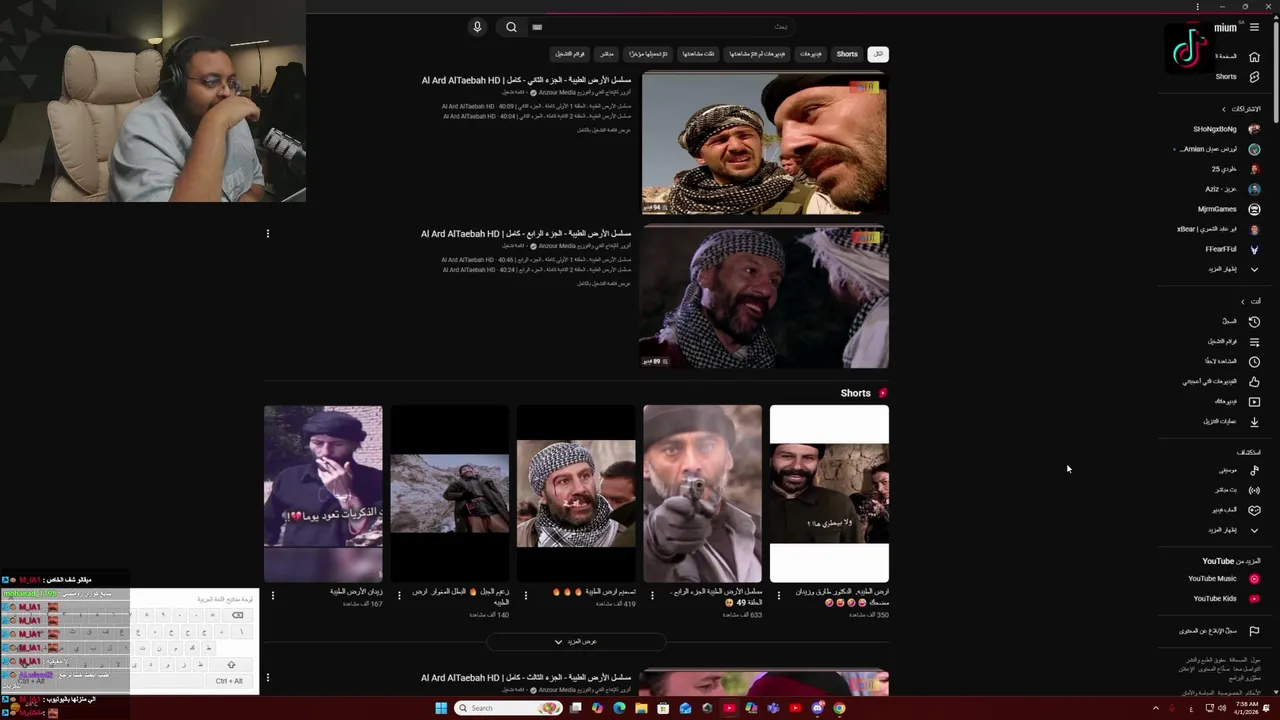The height and width of the screenshot is (720, 1280).
Task: Open Downloads icon in sidebar
Action: [1254, 421]
